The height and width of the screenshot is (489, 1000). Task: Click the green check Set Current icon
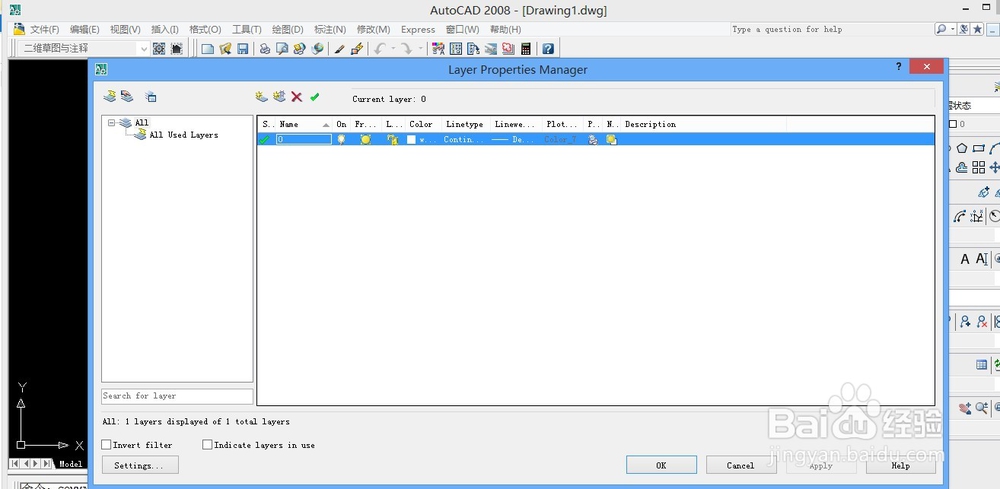click(x=314, y=96)
